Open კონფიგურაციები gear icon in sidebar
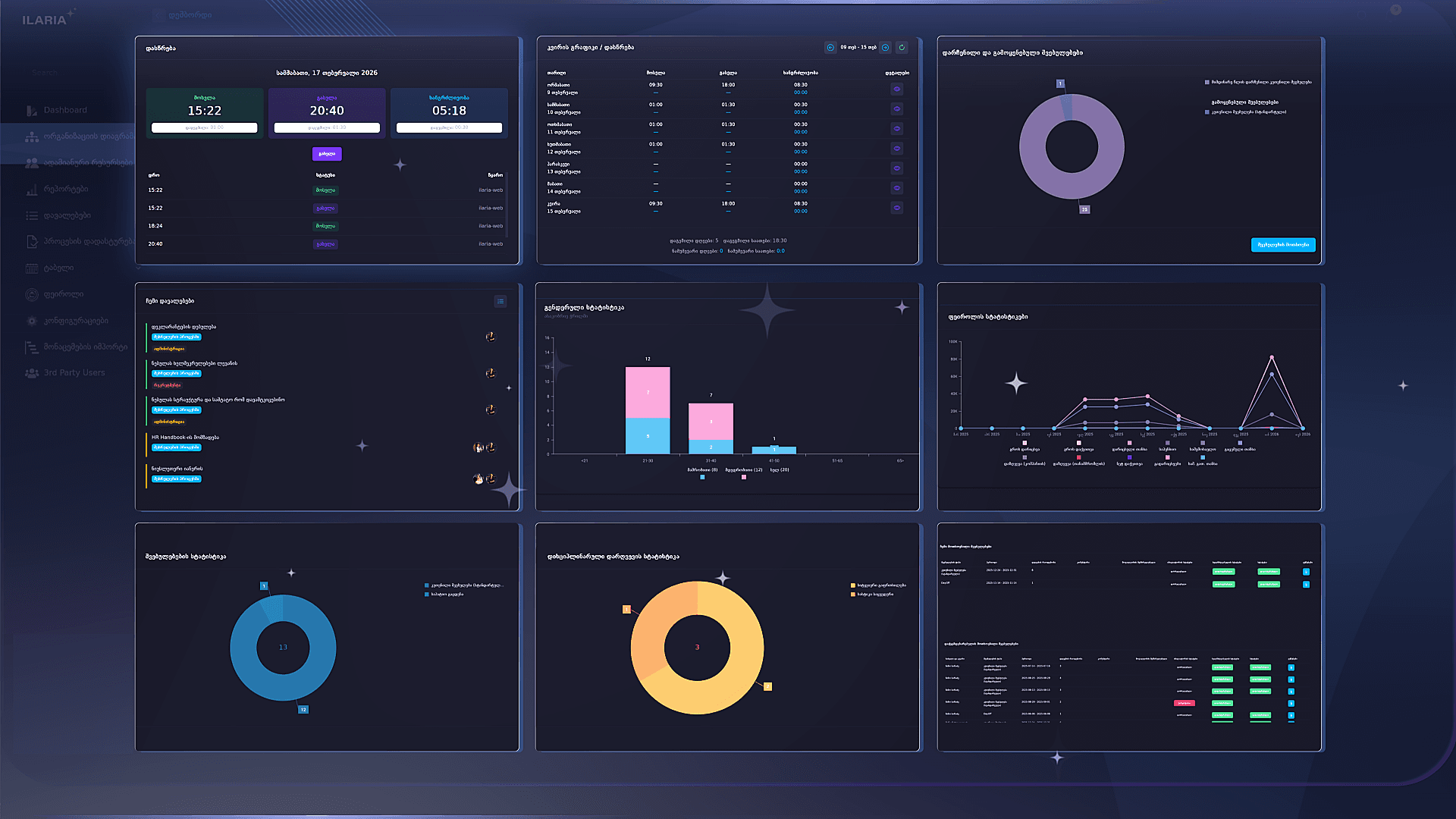1456x819 pixels. [31, 321]
